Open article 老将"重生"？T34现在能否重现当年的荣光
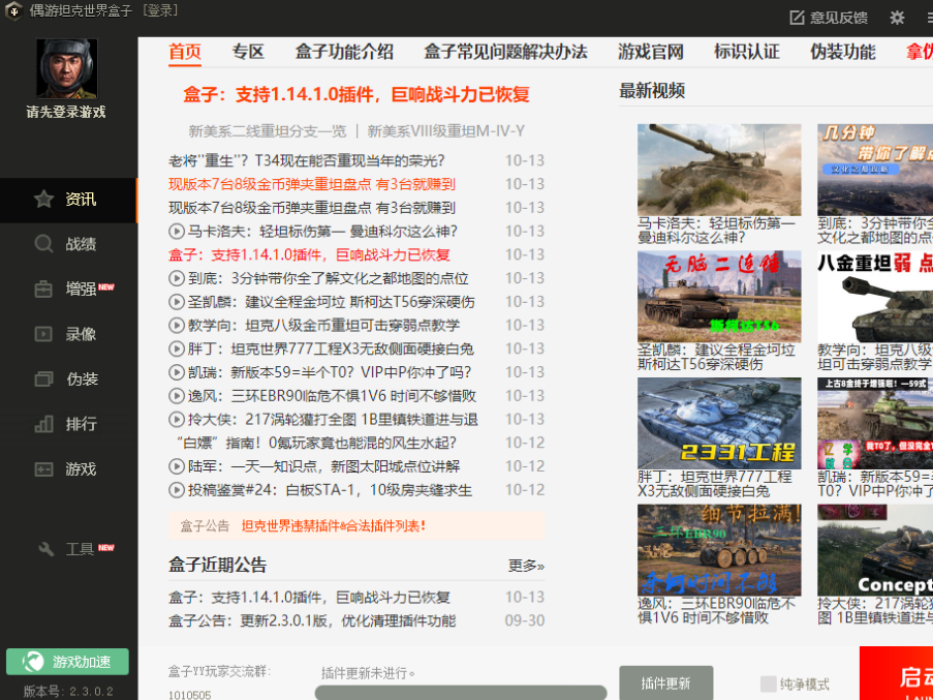 click(x=307, y=161)
